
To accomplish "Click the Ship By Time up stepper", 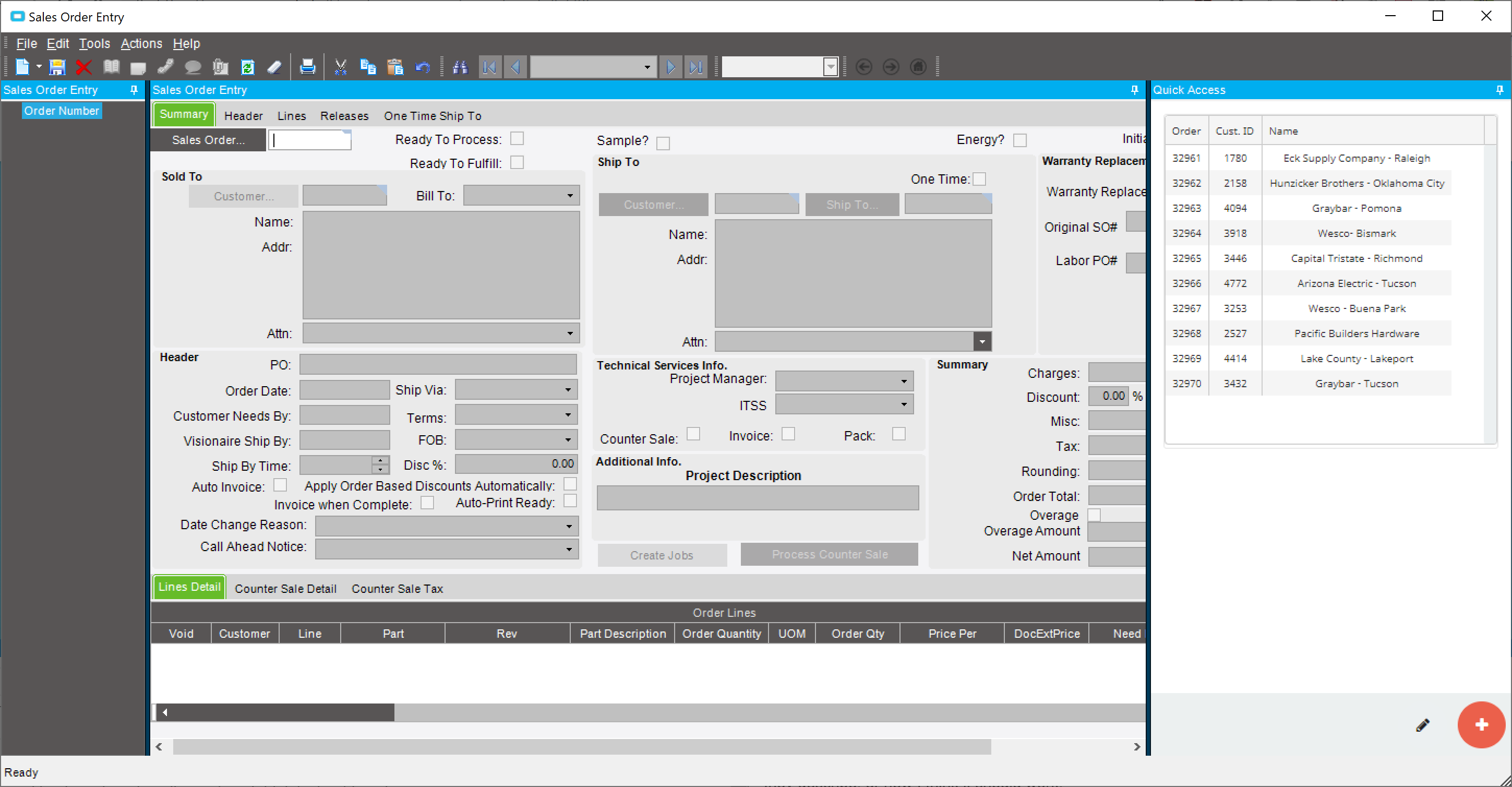I will [x=380, y=460].
